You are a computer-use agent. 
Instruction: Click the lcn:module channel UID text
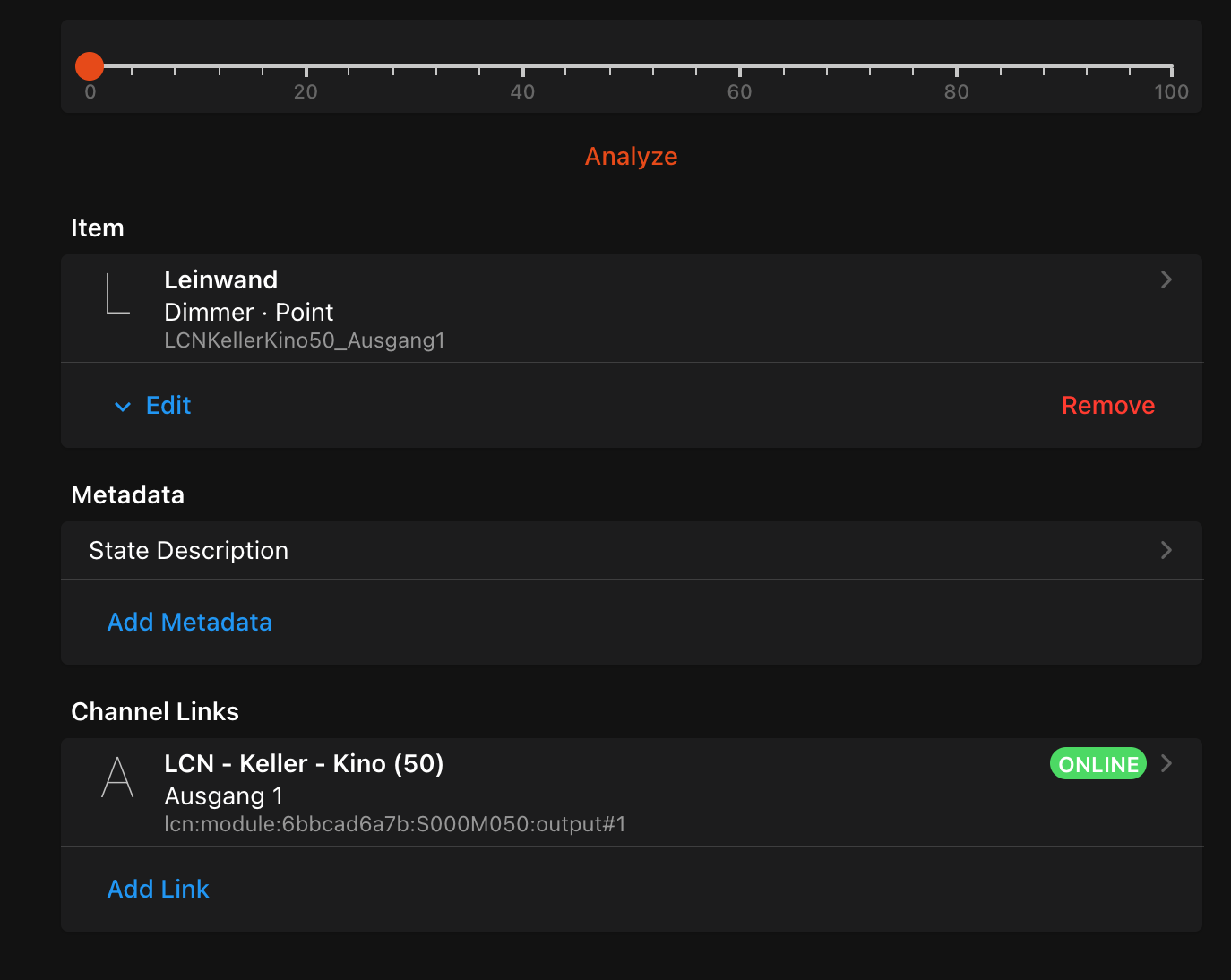point(394,824)
